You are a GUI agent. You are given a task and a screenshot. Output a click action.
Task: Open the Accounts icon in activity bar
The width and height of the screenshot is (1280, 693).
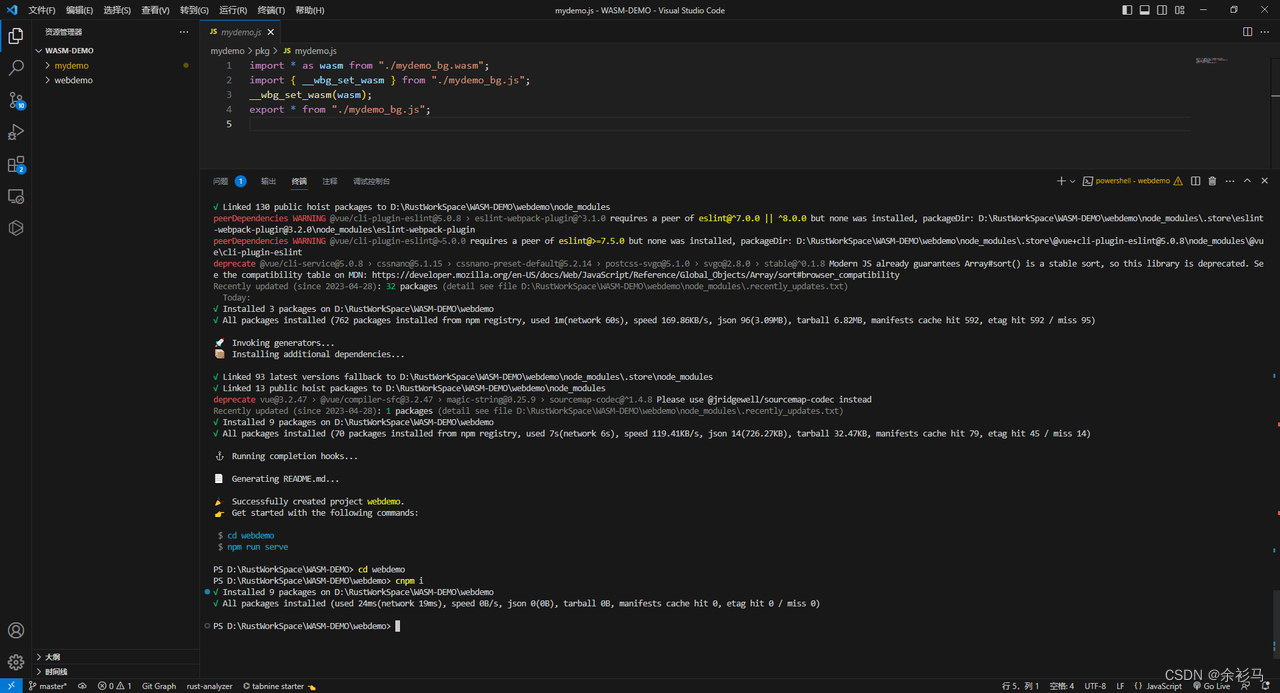point(16,631)
